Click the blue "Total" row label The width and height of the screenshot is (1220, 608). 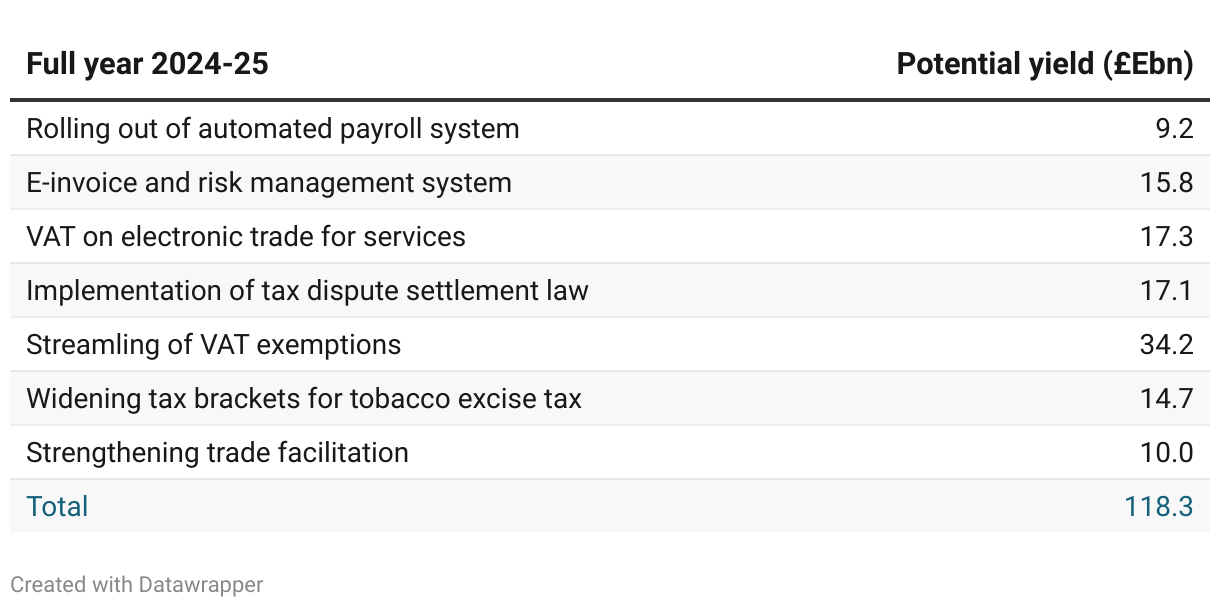[x=57, y=507]
